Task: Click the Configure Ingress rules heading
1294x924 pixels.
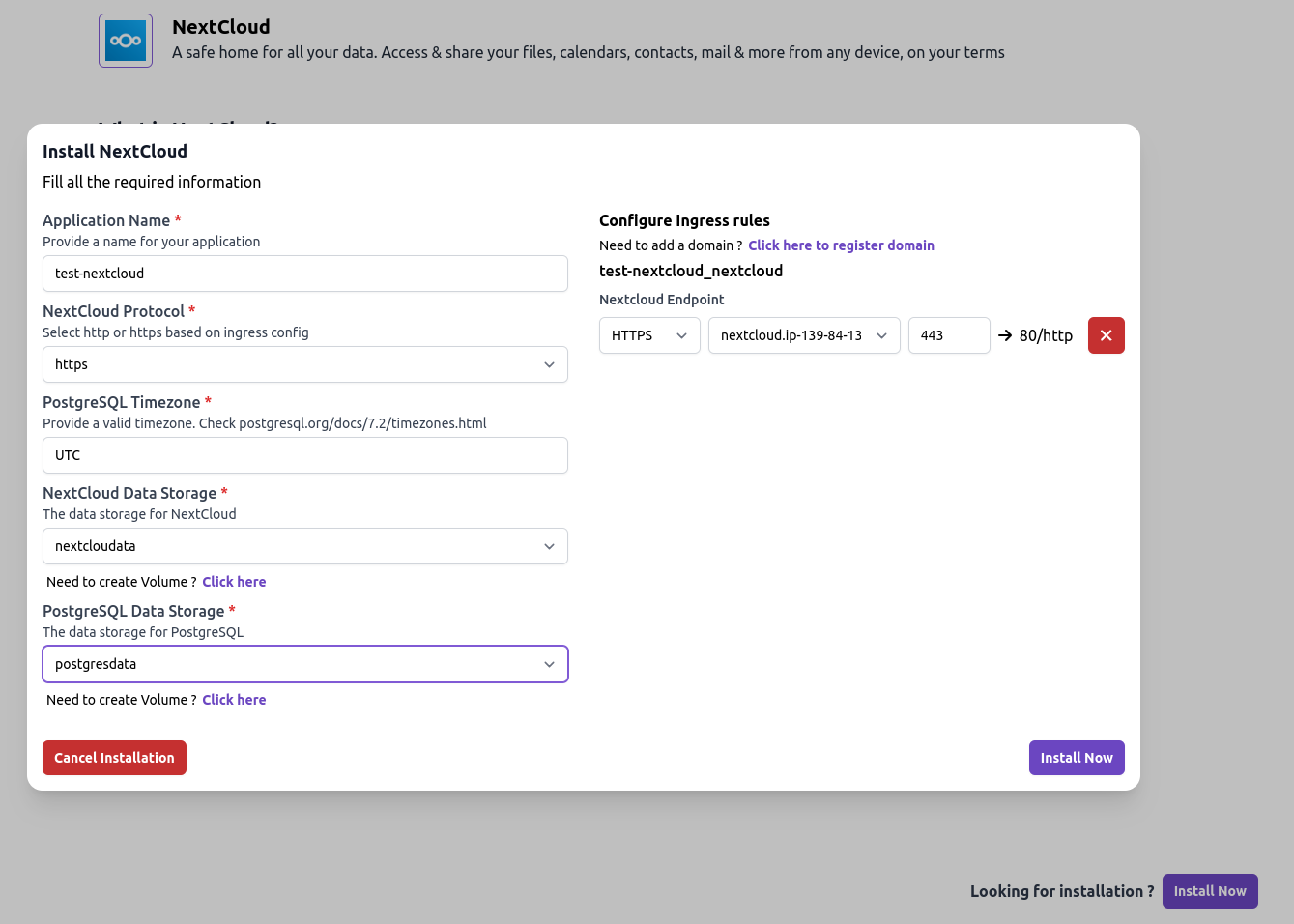Action: 684,220
